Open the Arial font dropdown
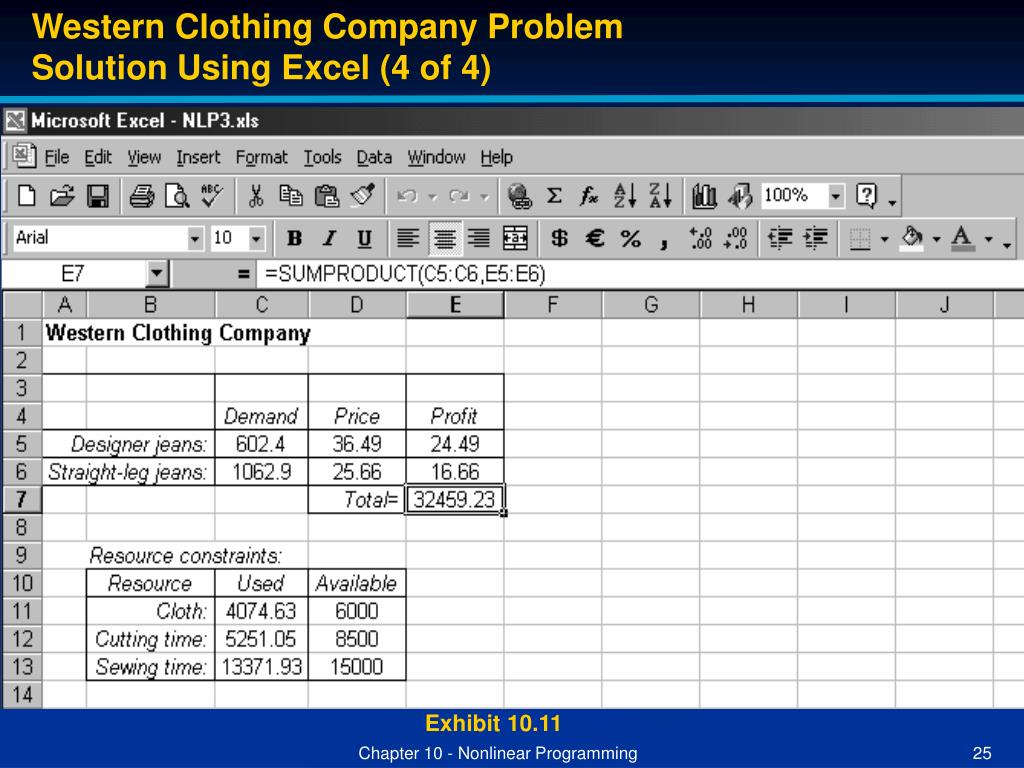Screen dimensions: 1024x768 (195, 238)
